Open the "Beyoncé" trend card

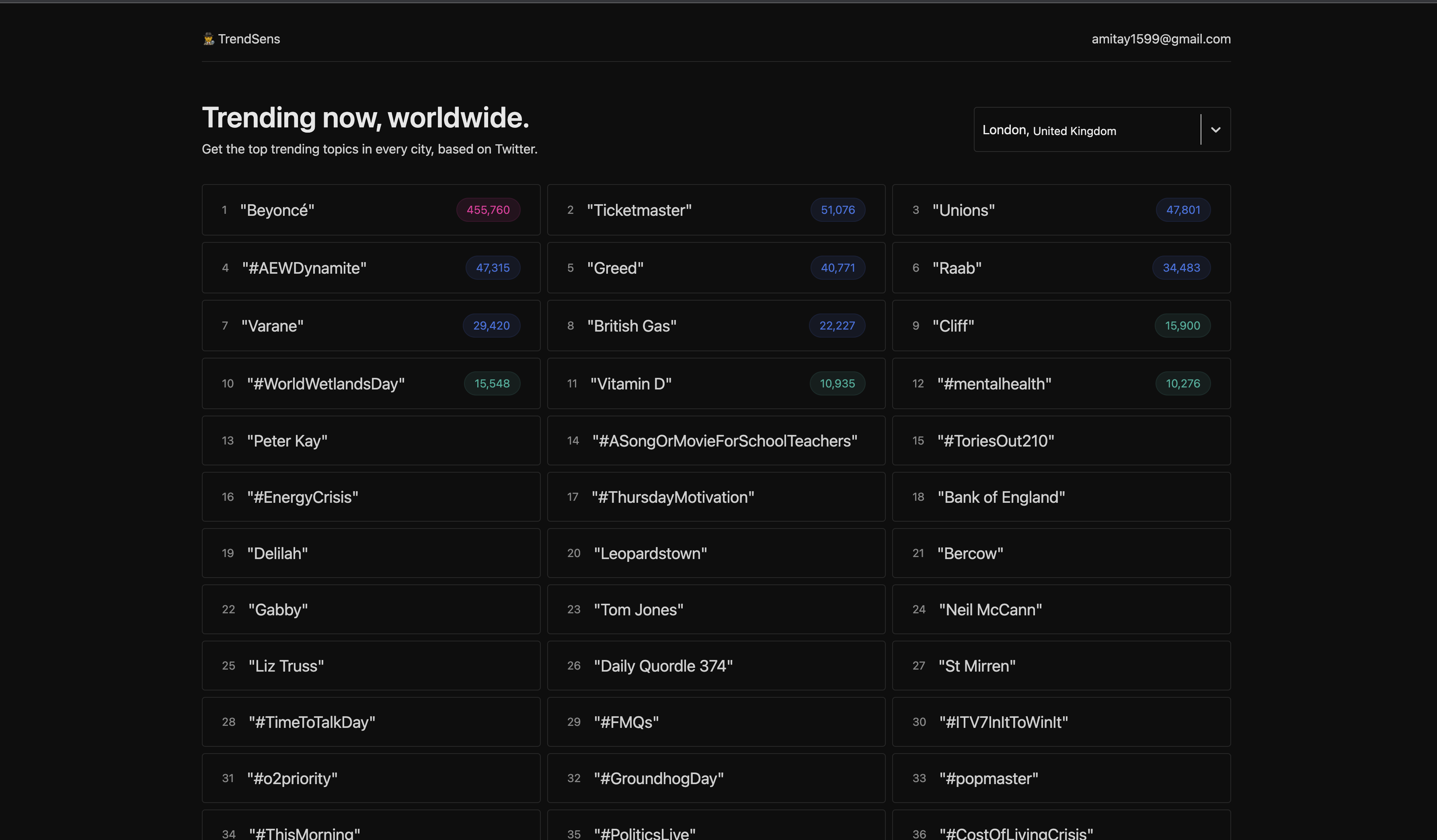coord(371,210)
